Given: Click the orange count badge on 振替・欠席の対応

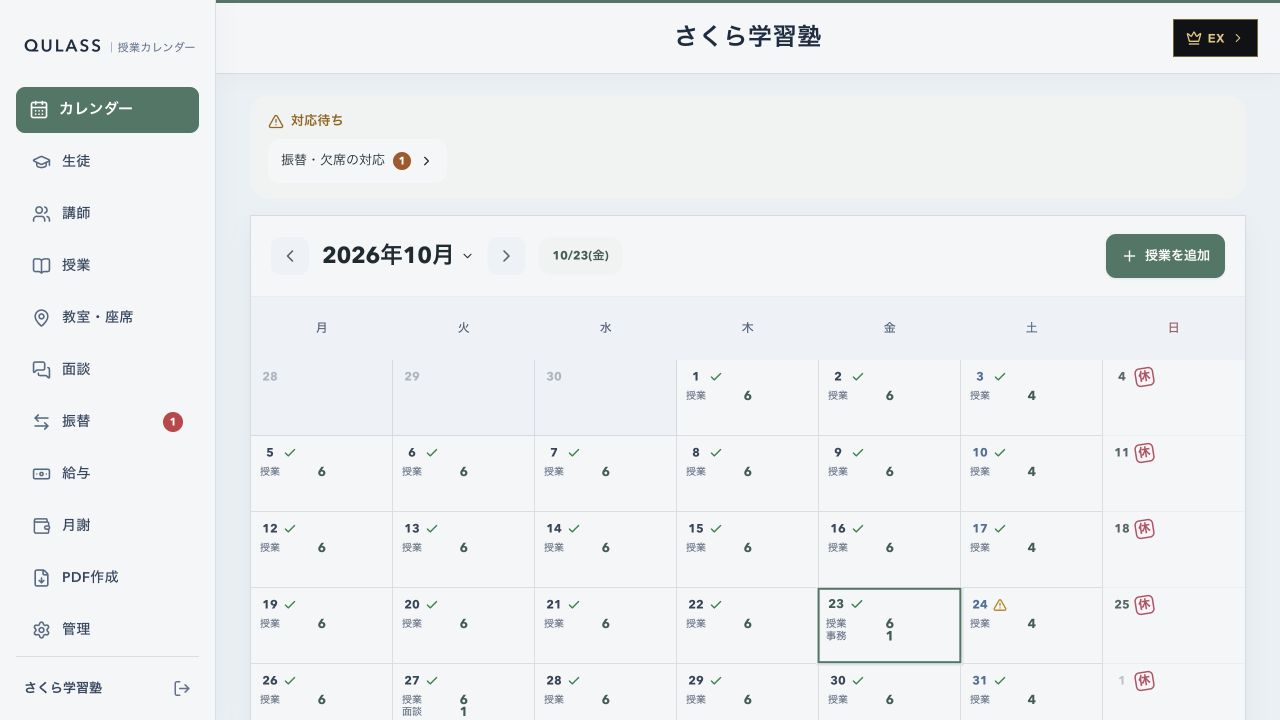Looking at the screenshot, I should coord(402,161).
